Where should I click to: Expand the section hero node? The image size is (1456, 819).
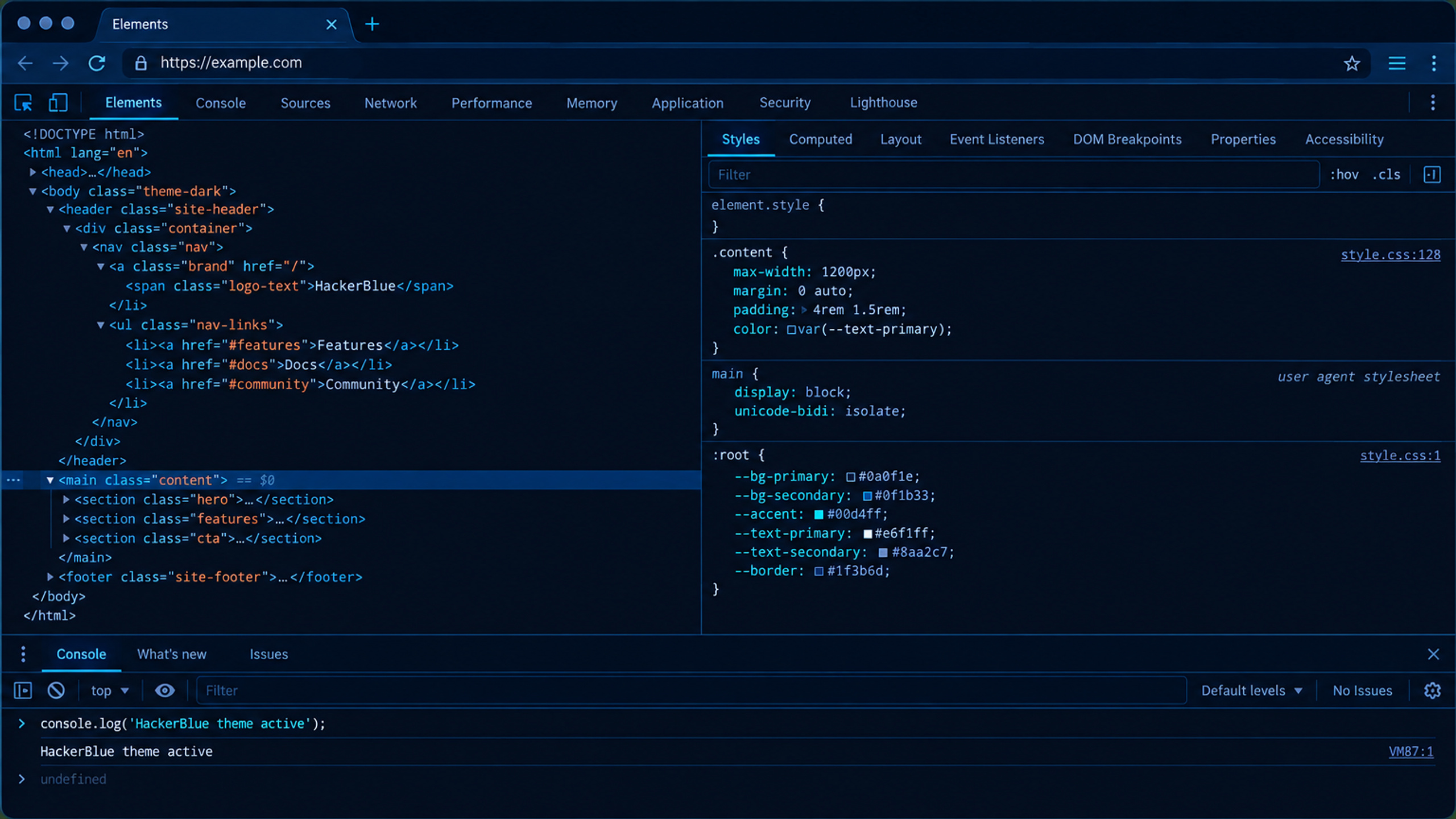point(67,499)
